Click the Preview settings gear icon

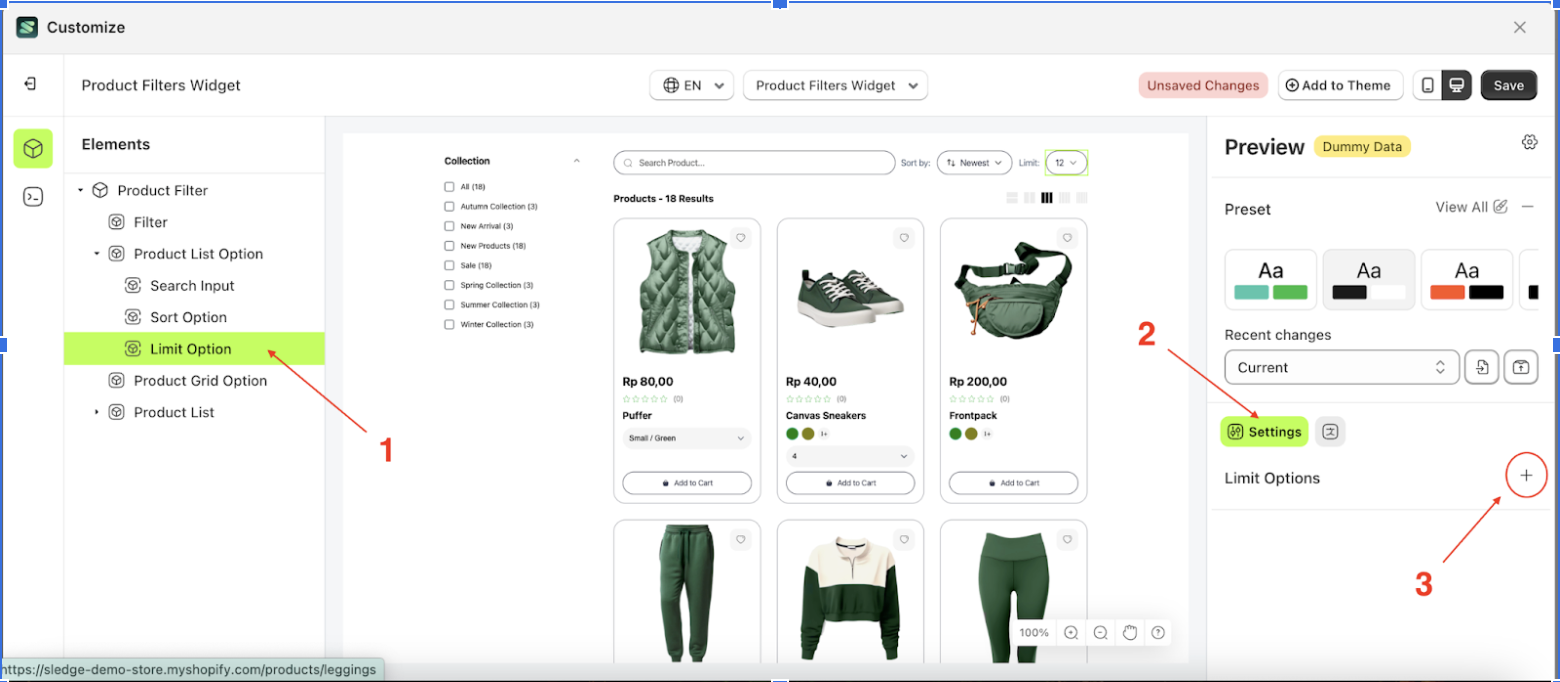[x=1528, y=142]
